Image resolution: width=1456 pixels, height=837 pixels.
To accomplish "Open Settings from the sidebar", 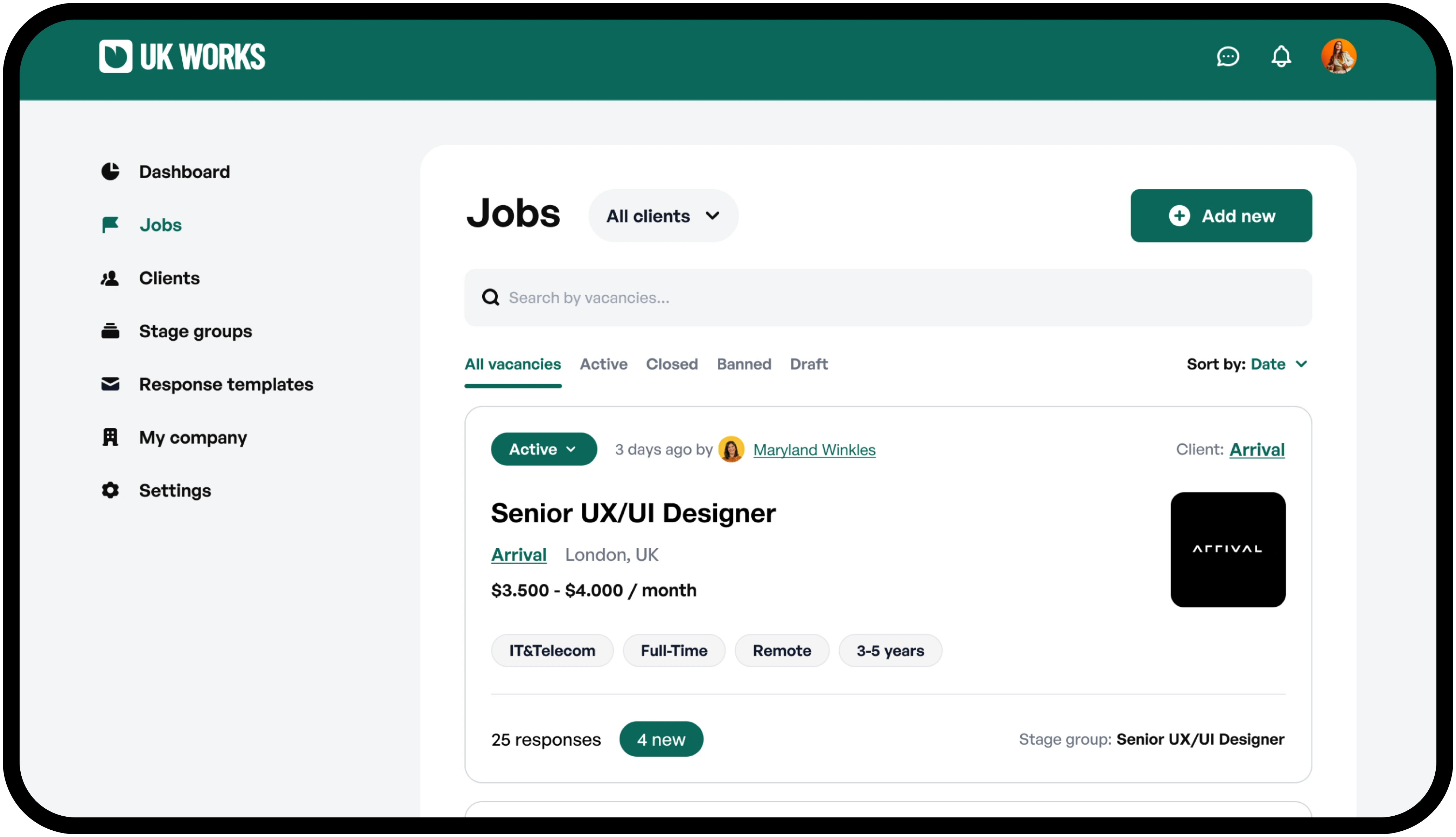I will (x=175, y=490).
